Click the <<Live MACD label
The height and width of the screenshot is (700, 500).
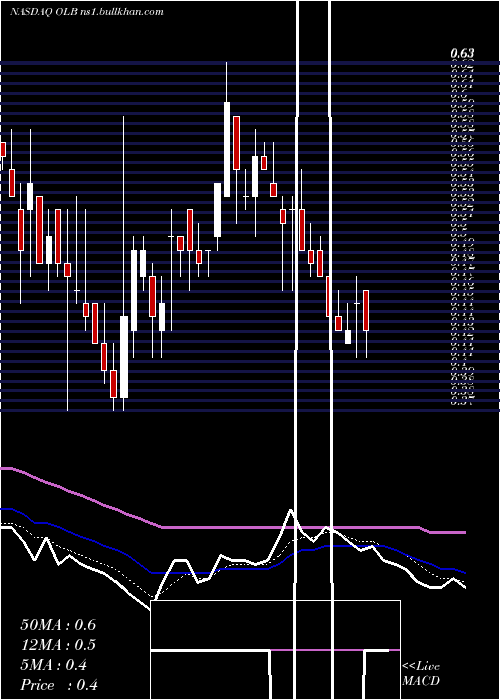(421, 673)
